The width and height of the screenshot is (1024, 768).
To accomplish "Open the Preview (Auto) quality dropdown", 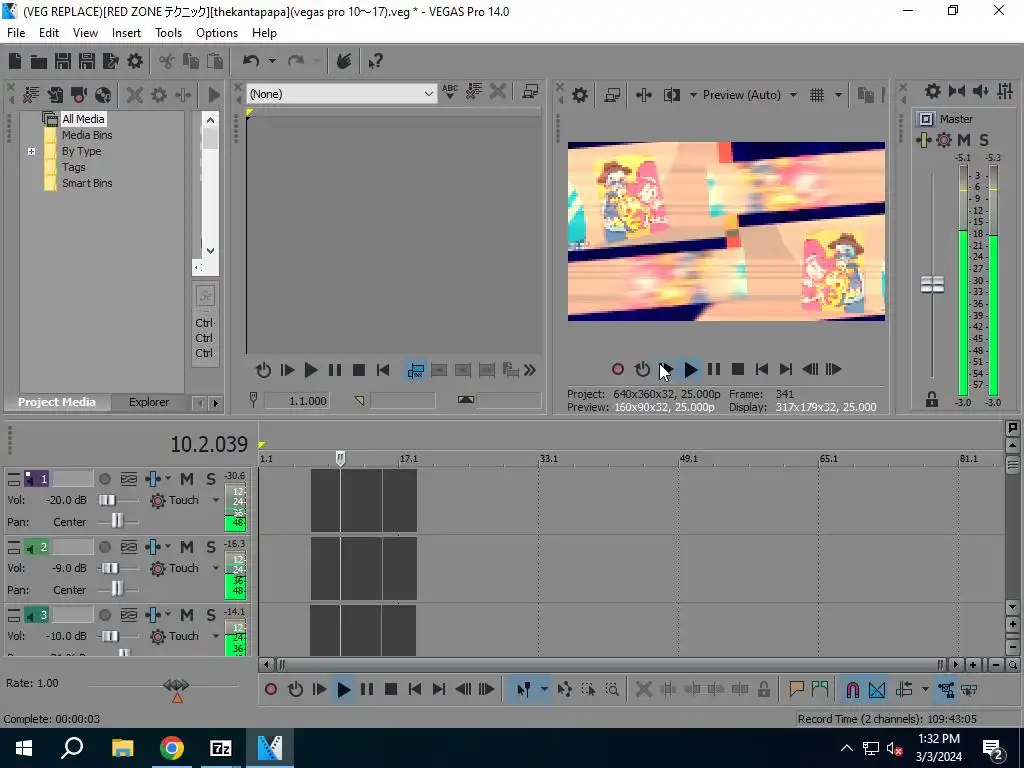I will [793, 95].
